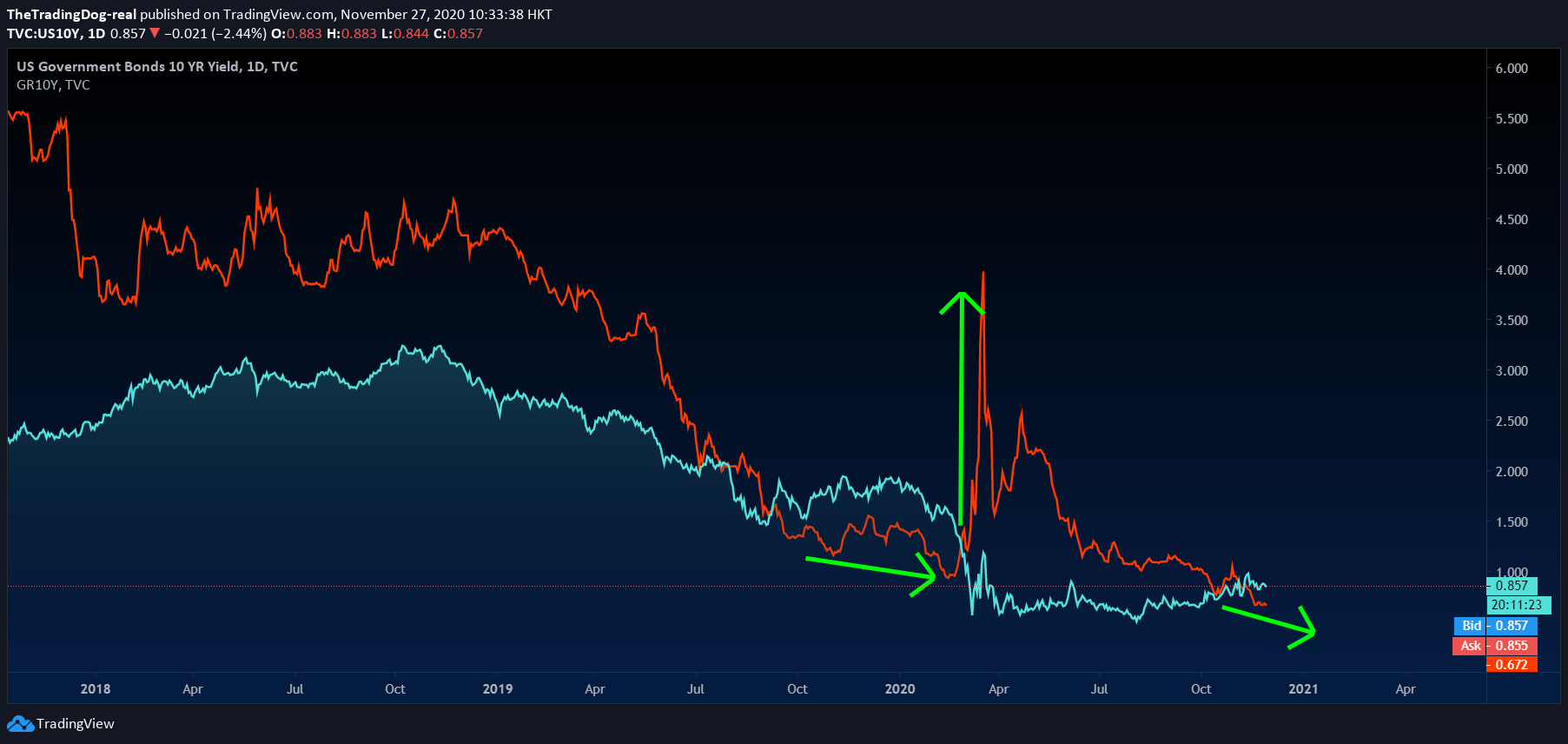Click the 2.000 price axis label
The height and width of the screenshot is (744, 1568).
click(x=1512, y=471)
